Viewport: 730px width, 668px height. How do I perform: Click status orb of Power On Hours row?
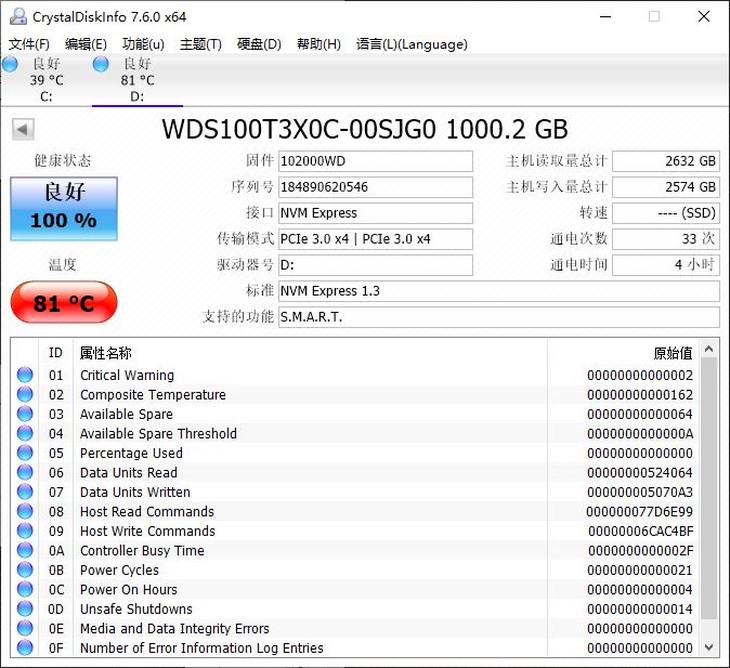tap(25, 589)
